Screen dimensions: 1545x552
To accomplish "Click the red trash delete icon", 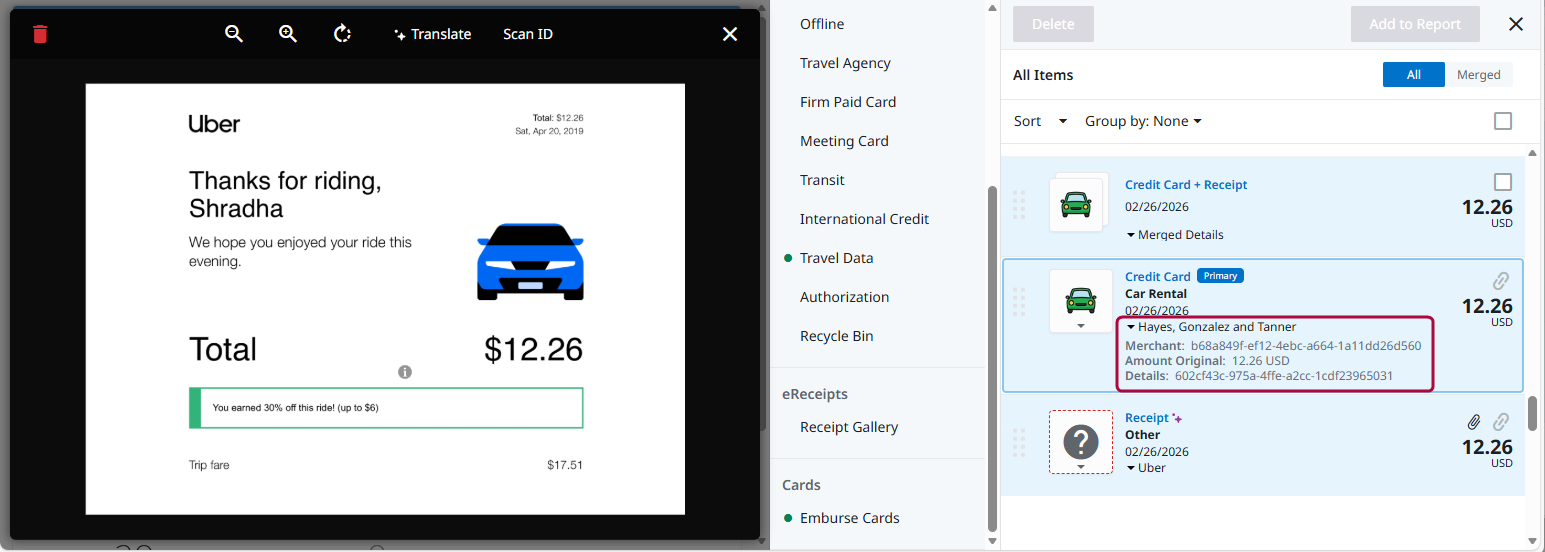I will (40, 34).
